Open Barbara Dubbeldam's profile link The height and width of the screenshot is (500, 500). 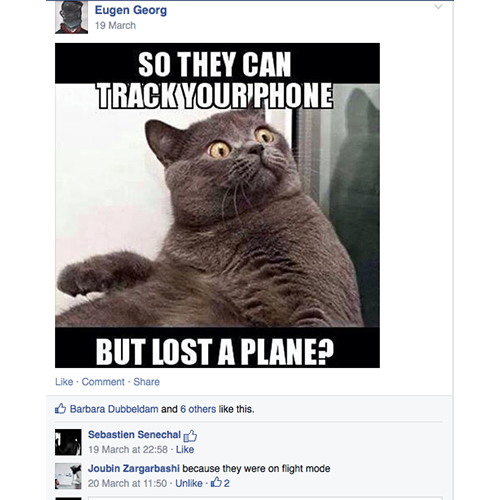(x=114, y=409)
